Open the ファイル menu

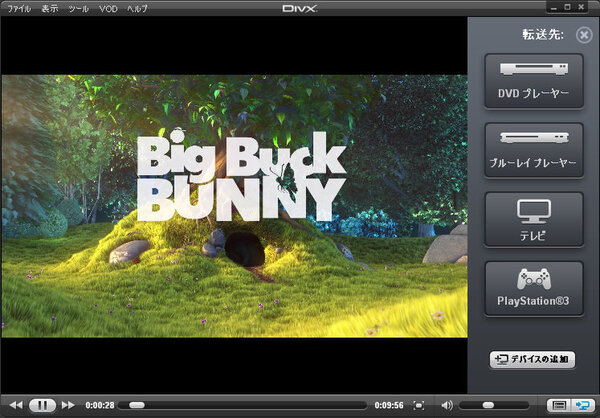[19, 8]
